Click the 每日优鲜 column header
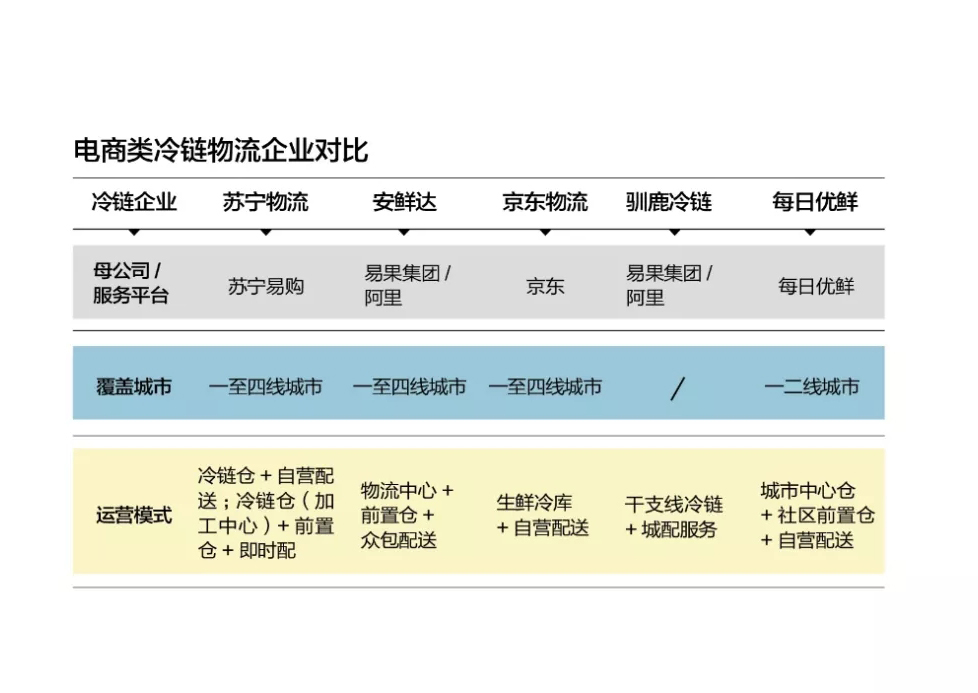The height and width of the screenshot is (693, 978). (x=815, y=202)
